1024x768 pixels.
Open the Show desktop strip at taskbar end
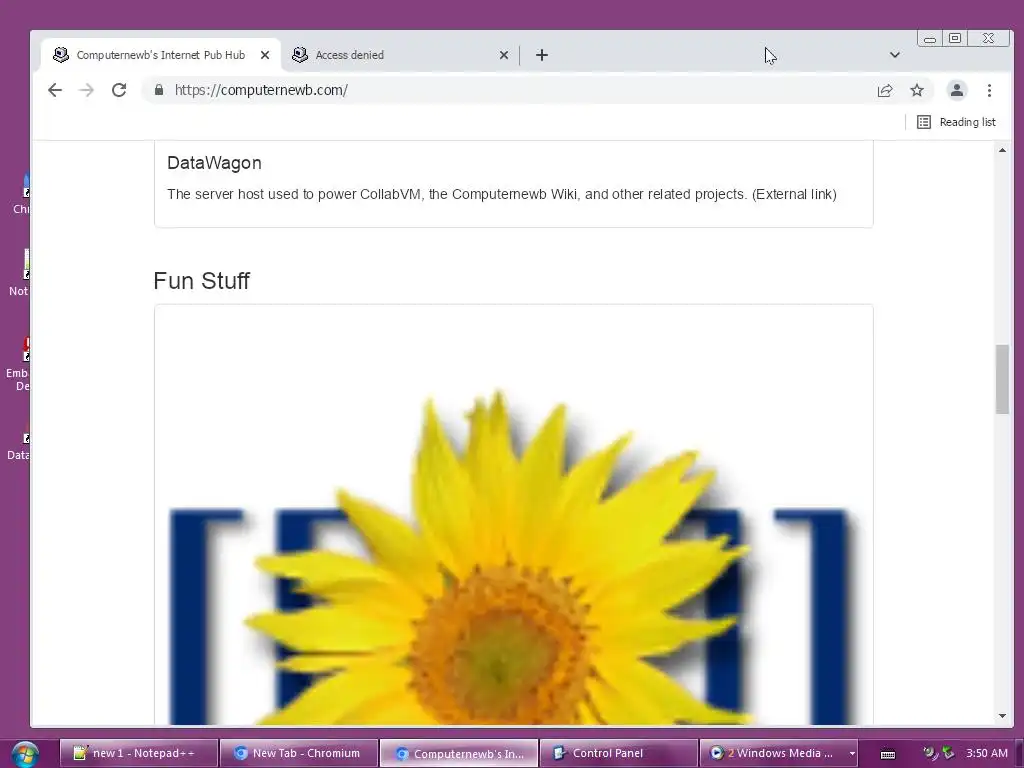point(1020,754)
